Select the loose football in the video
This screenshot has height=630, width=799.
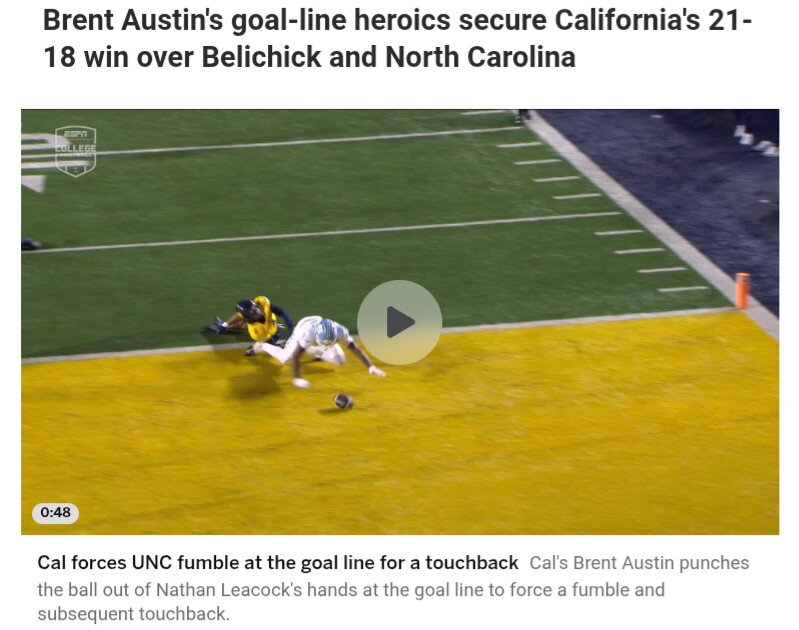pos(343,401)
